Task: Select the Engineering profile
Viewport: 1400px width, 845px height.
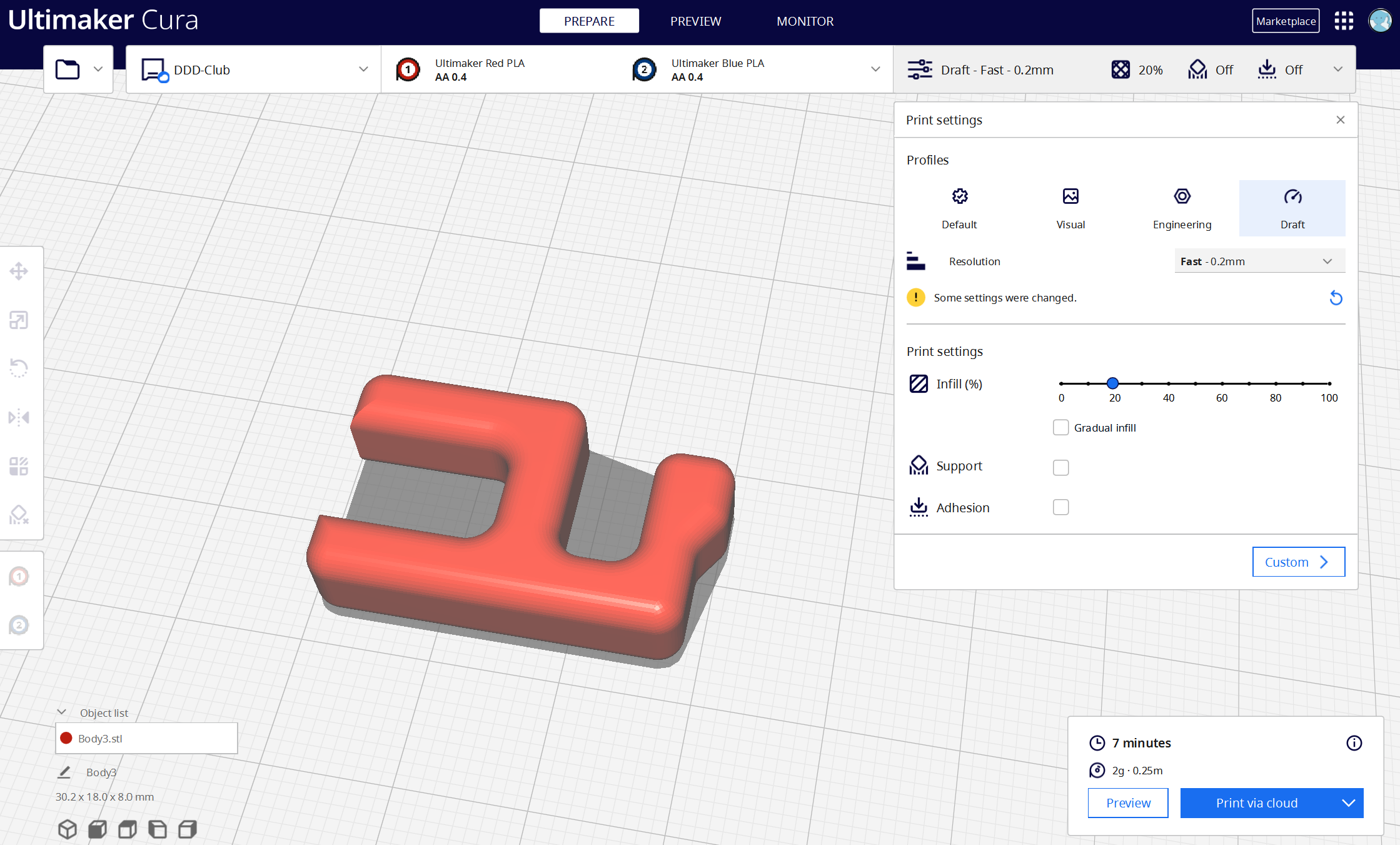Action: coord(1181,208)
